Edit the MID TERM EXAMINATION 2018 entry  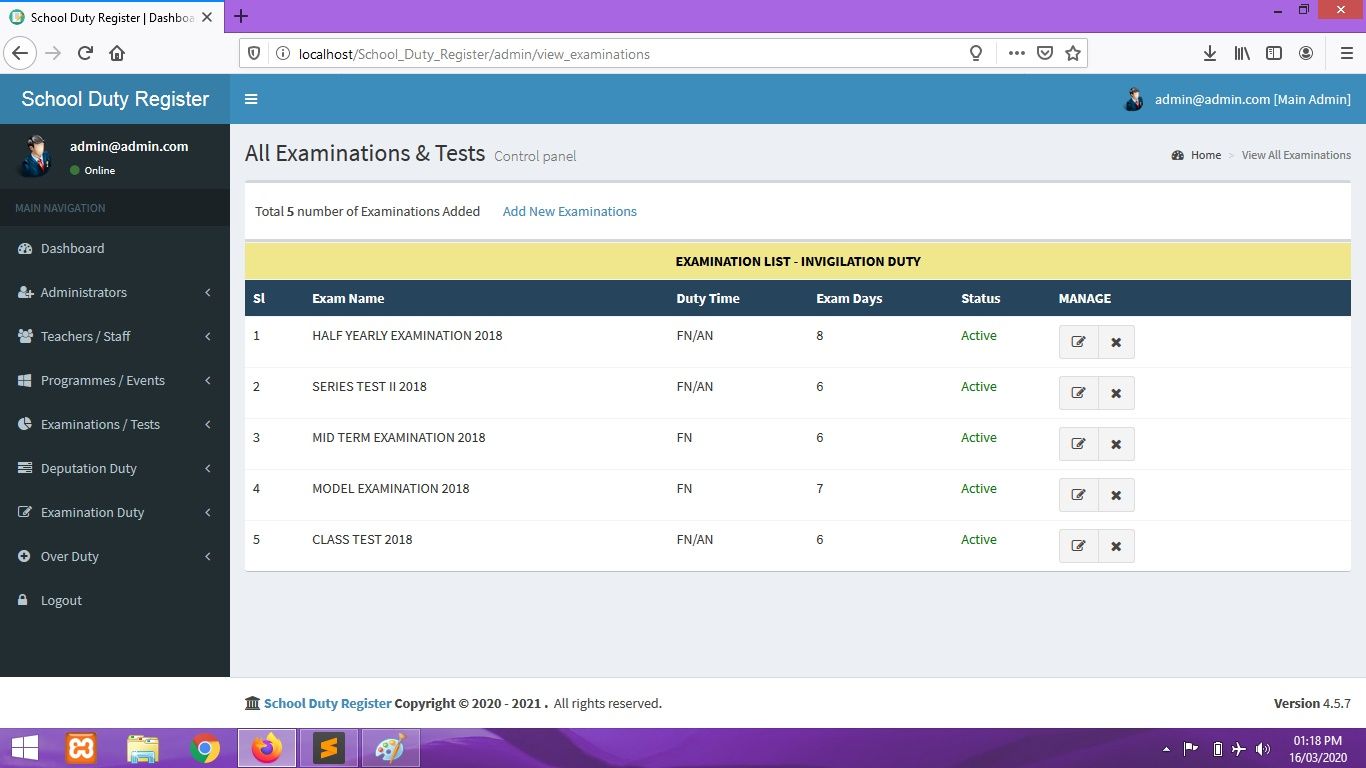[1078, 444]
